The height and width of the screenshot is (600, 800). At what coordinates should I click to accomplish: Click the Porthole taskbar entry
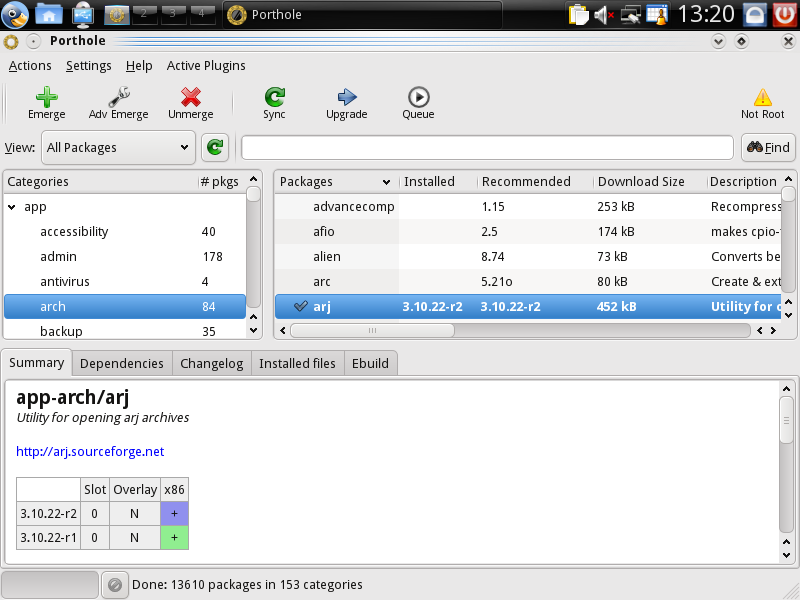click(362, 14)
